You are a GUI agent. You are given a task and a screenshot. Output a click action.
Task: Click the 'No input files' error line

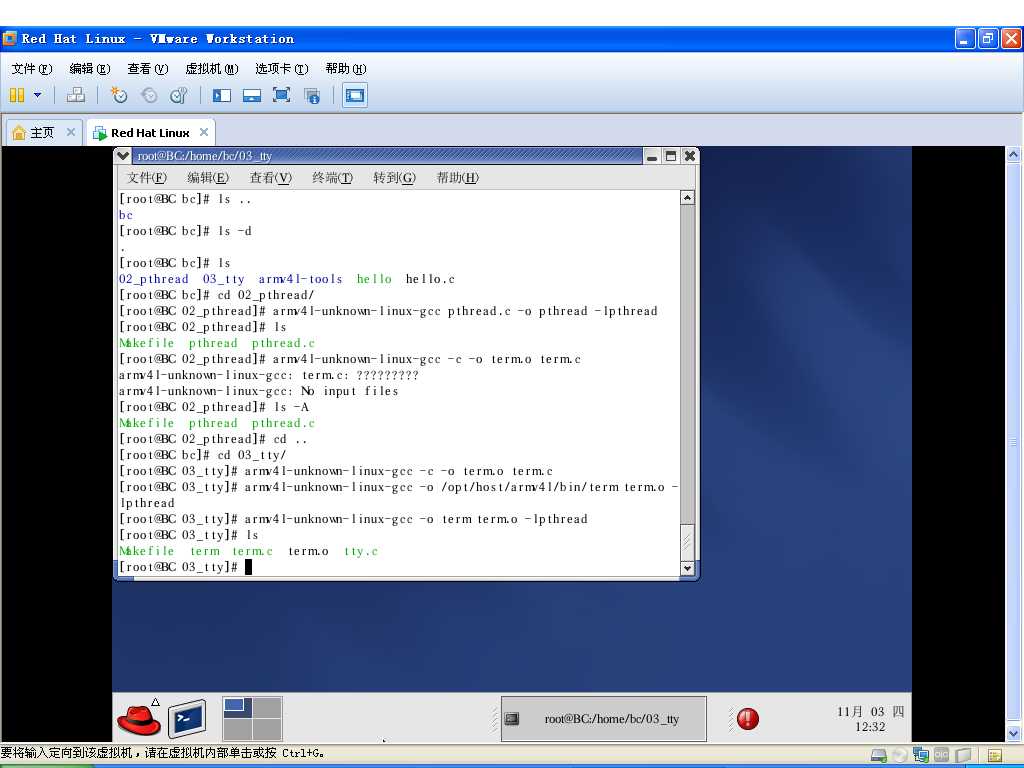[x=259, y=391]
